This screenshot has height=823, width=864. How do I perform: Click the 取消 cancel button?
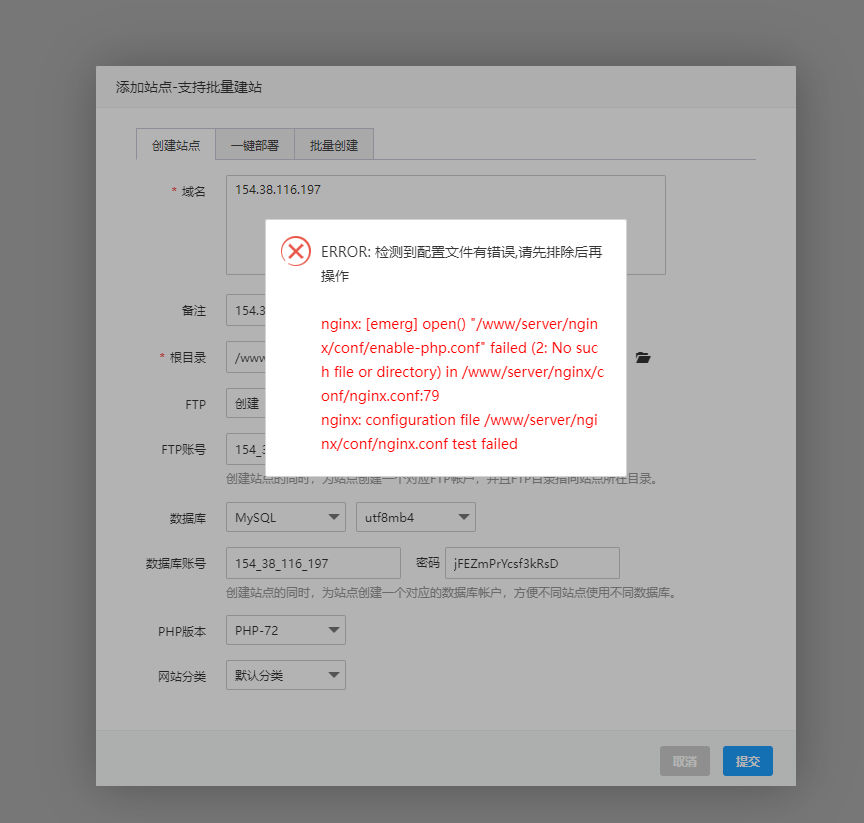coord(685,761)
